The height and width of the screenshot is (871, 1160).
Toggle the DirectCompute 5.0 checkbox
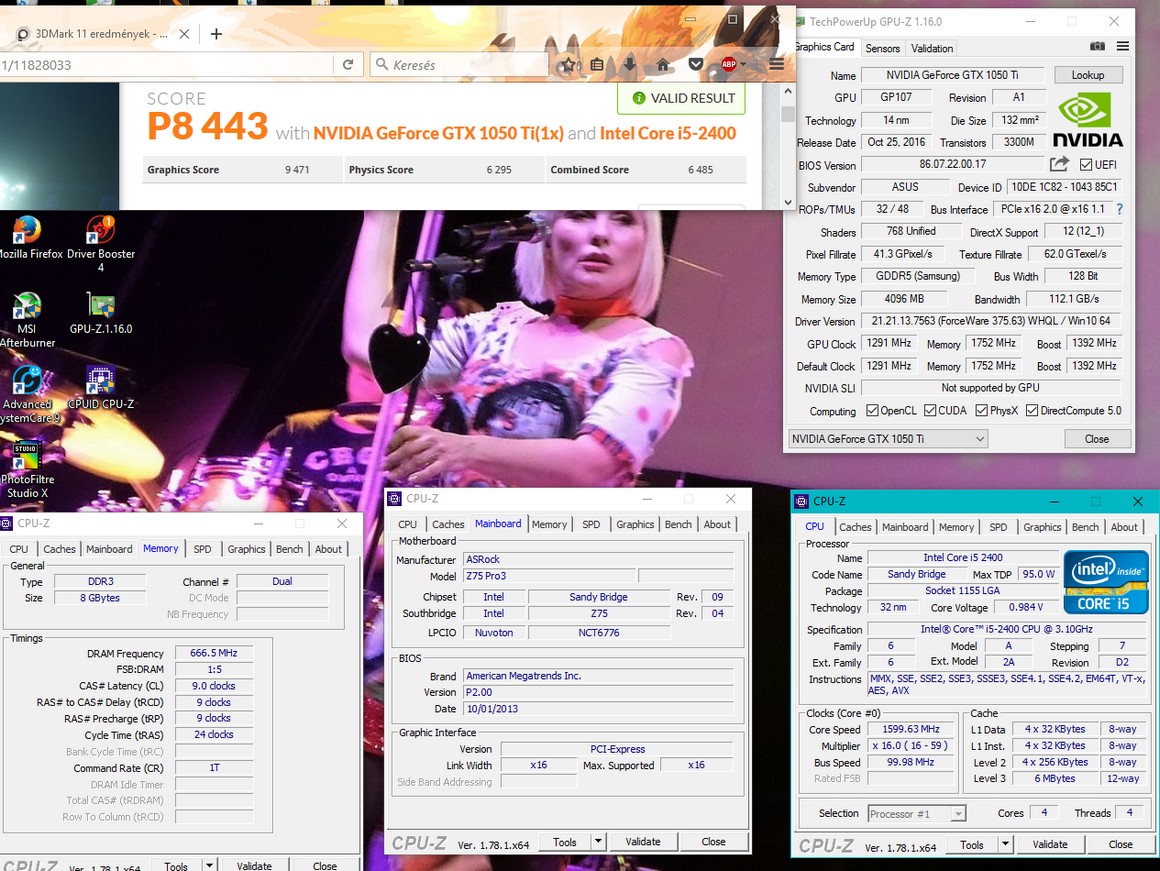tap(1032, 410)
